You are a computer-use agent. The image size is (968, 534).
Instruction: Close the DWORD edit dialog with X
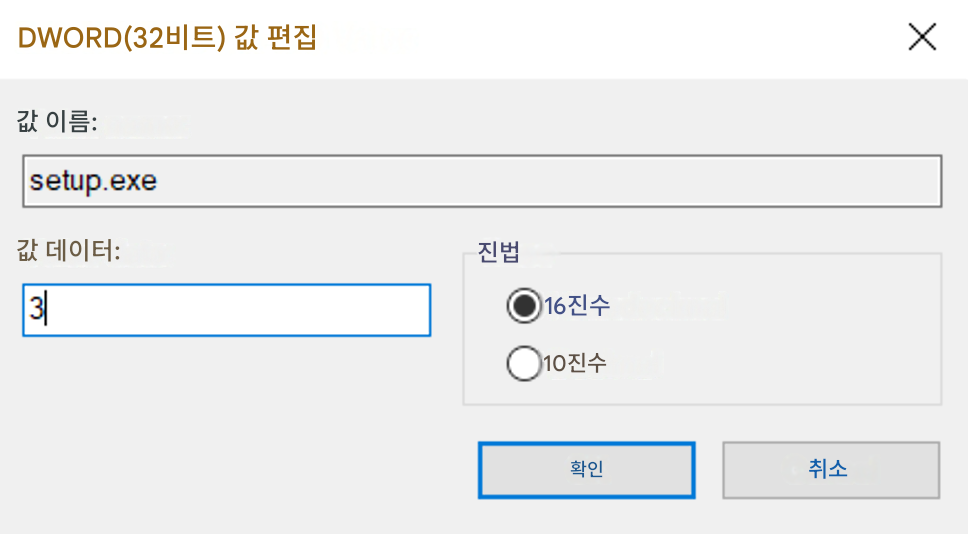pos(922,36)
